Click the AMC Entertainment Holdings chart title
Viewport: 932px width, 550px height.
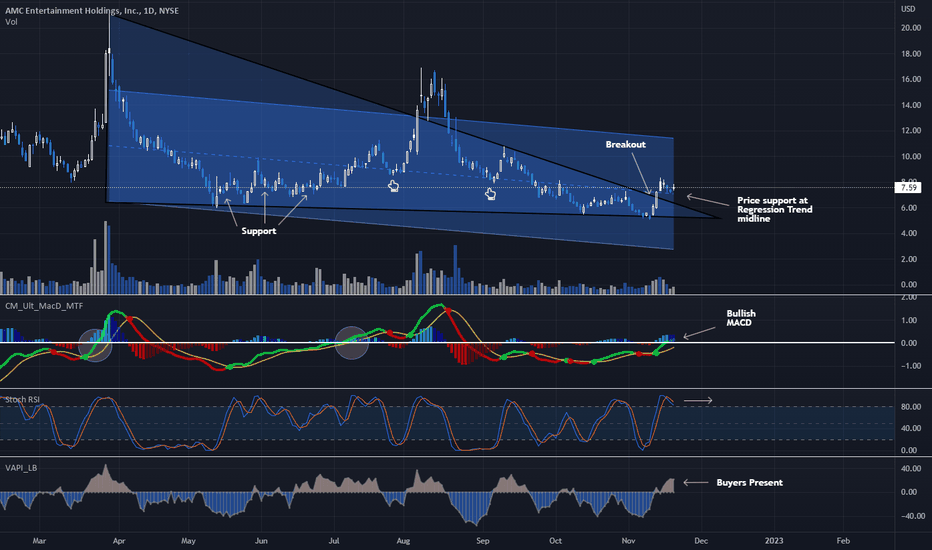92,11
